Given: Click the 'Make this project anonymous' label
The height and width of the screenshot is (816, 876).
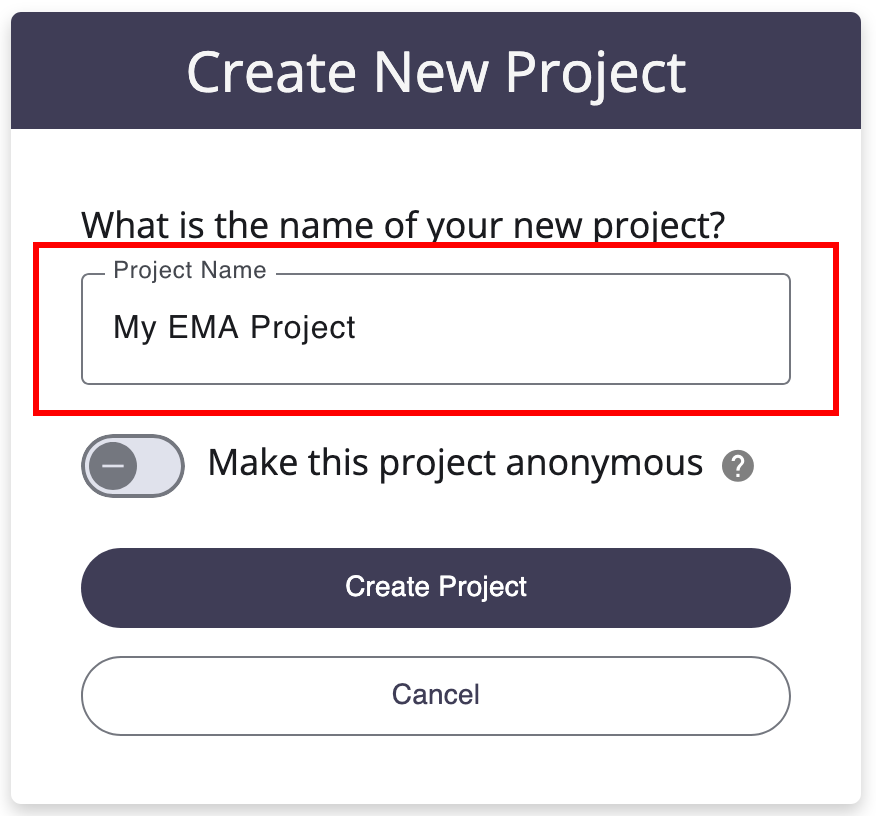Looking at the screenshot, I should pos(455,464).
